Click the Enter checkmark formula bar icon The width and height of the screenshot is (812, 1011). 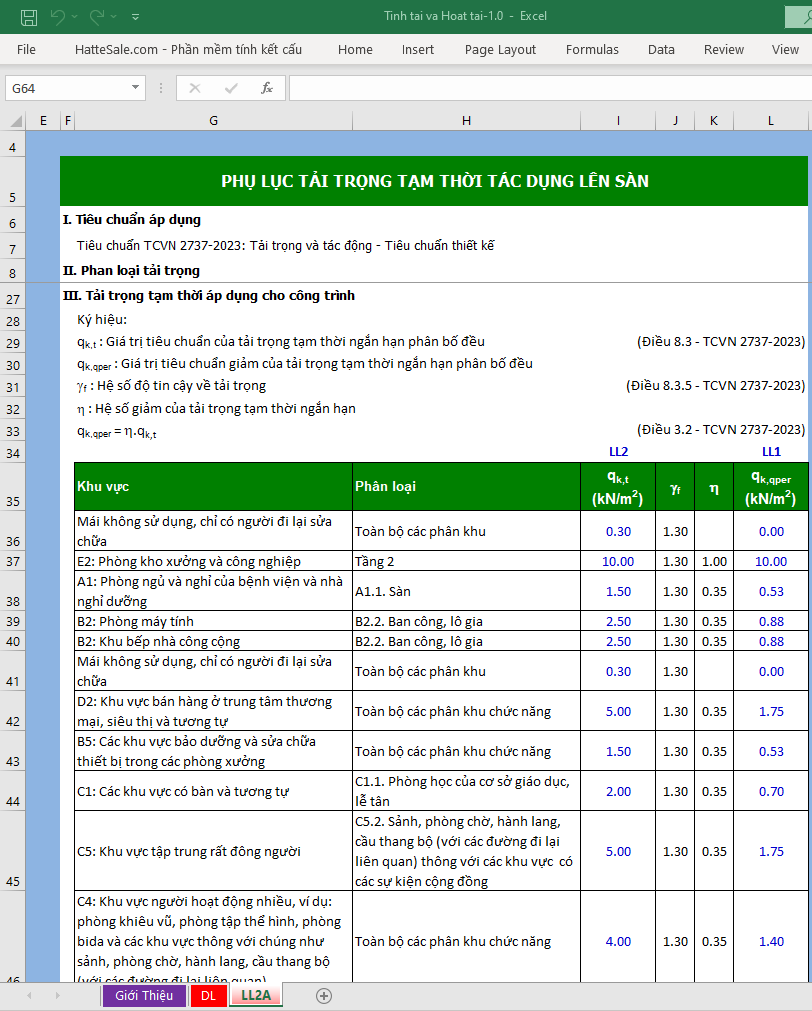pos(231,88)
